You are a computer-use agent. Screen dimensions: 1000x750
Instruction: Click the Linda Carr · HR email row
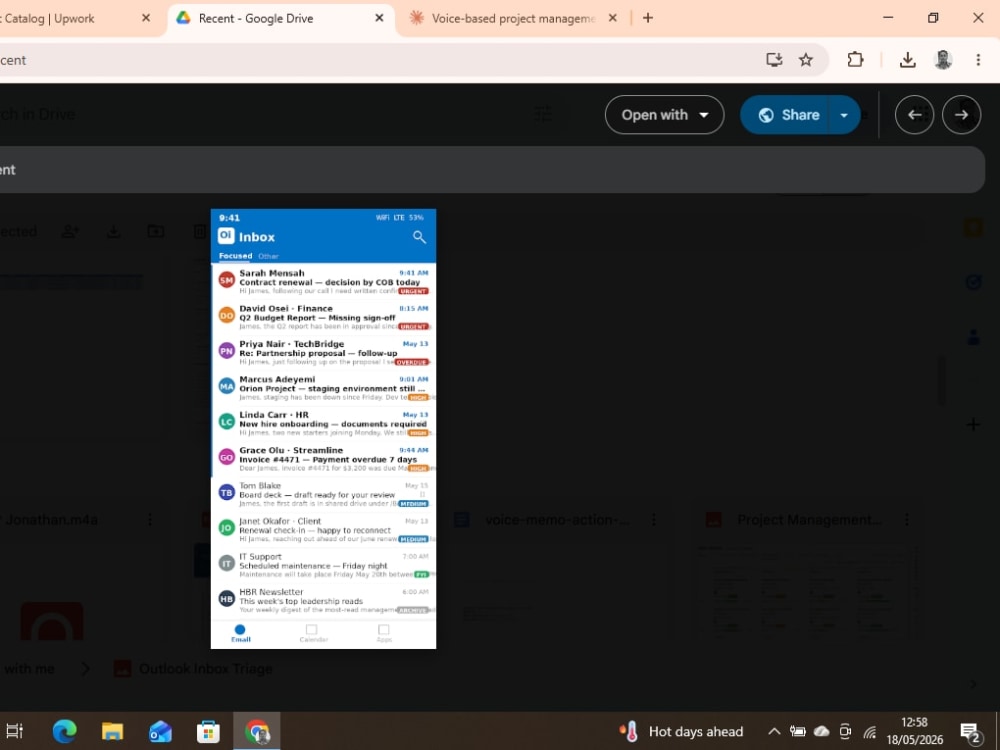pyautogui.click(x=323, y=423)
